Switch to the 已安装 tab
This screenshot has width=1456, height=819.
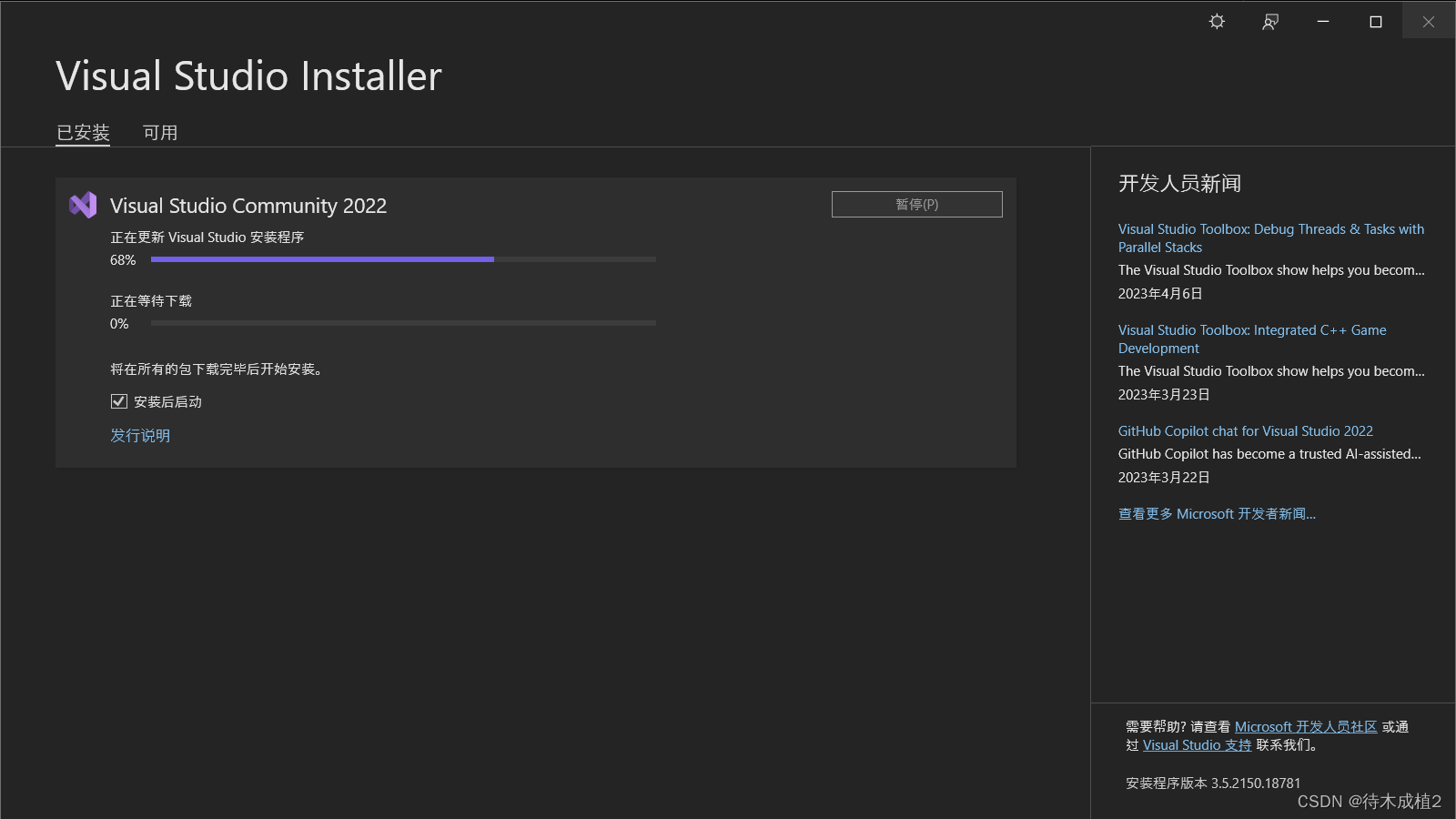(x=83, y=133)
